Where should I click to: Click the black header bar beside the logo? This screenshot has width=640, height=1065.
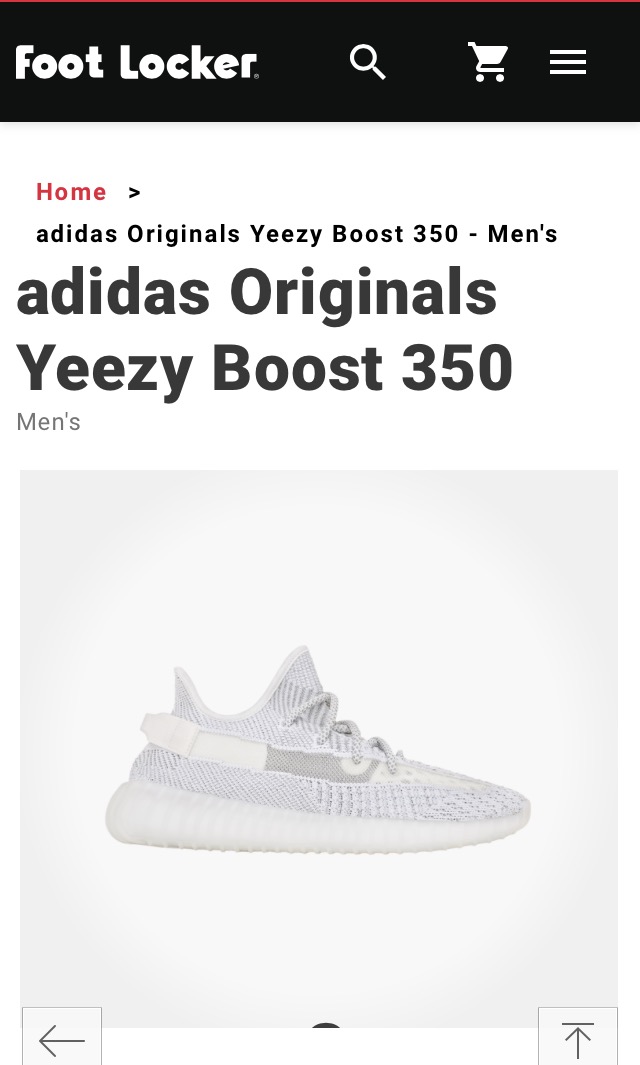(x=304, y=62)
